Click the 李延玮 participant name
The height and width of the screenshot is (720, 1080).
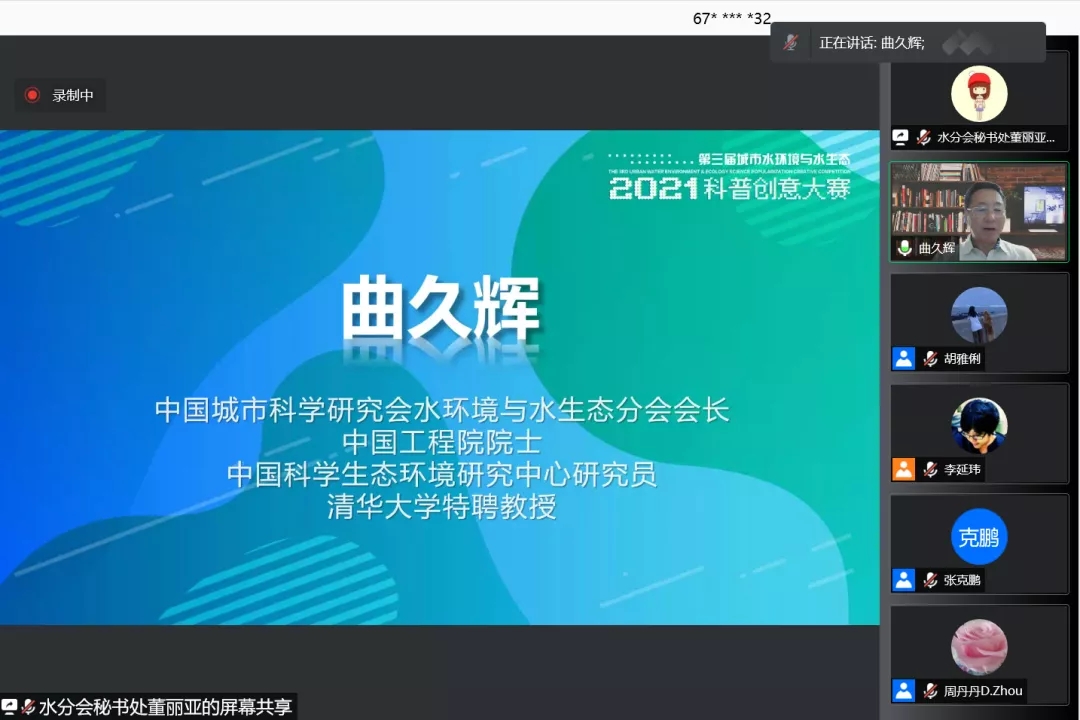[962, 469]
